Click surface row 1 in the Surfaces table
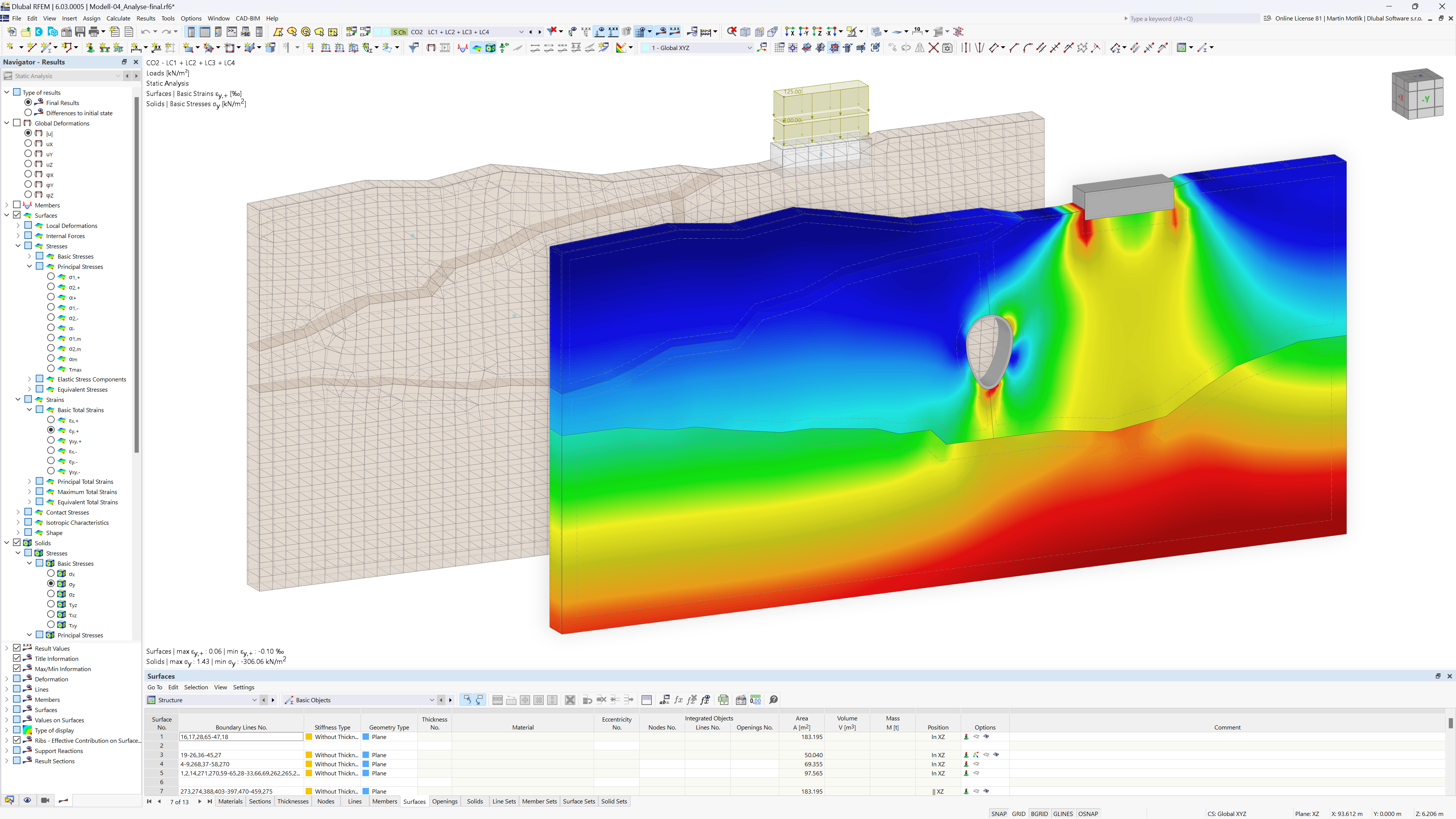This screenshot has height=819, width=1456. [x=163, y=737]
